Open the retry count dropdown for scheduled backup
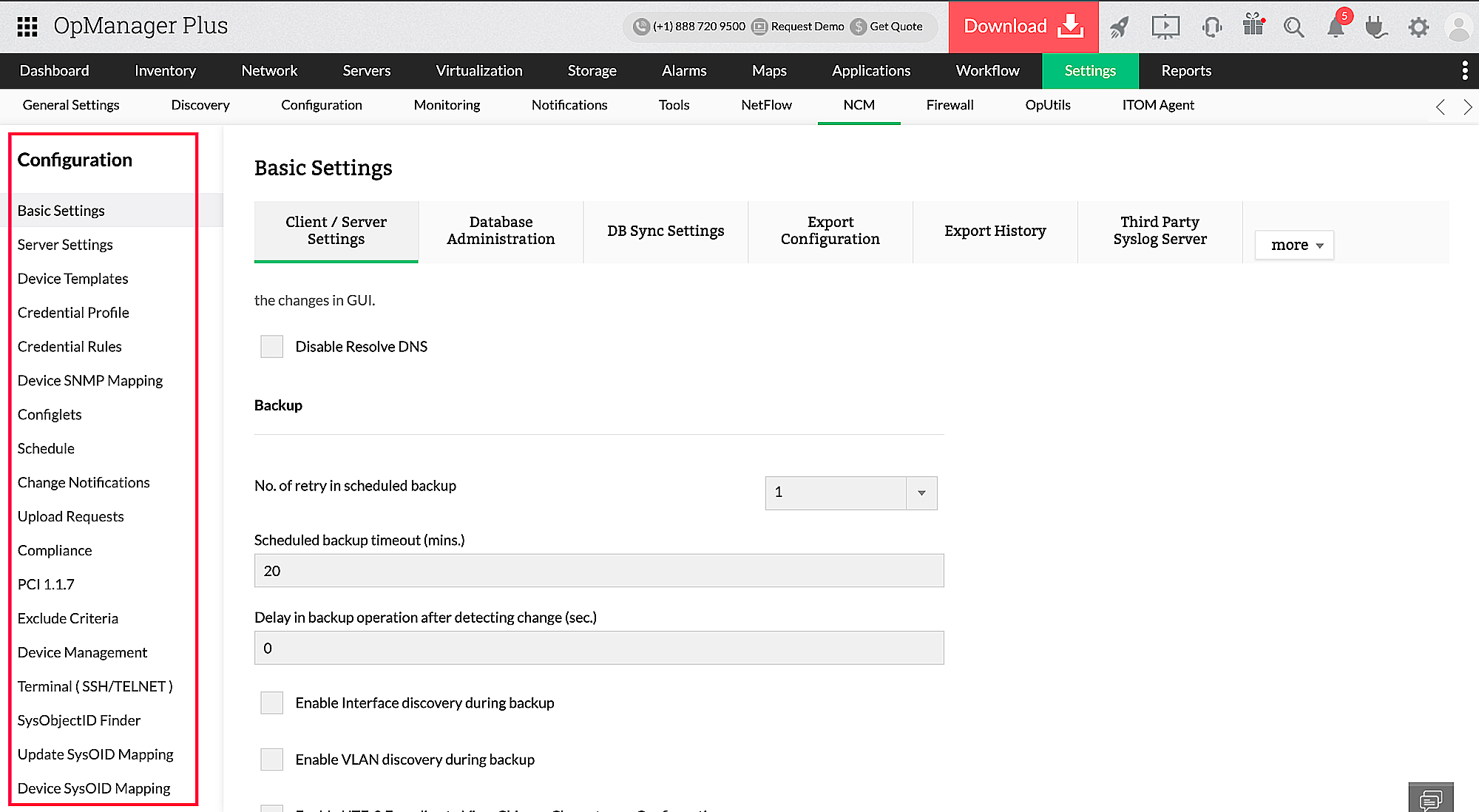The width and height of the screenshot is (1479, 812). [921, 493]
